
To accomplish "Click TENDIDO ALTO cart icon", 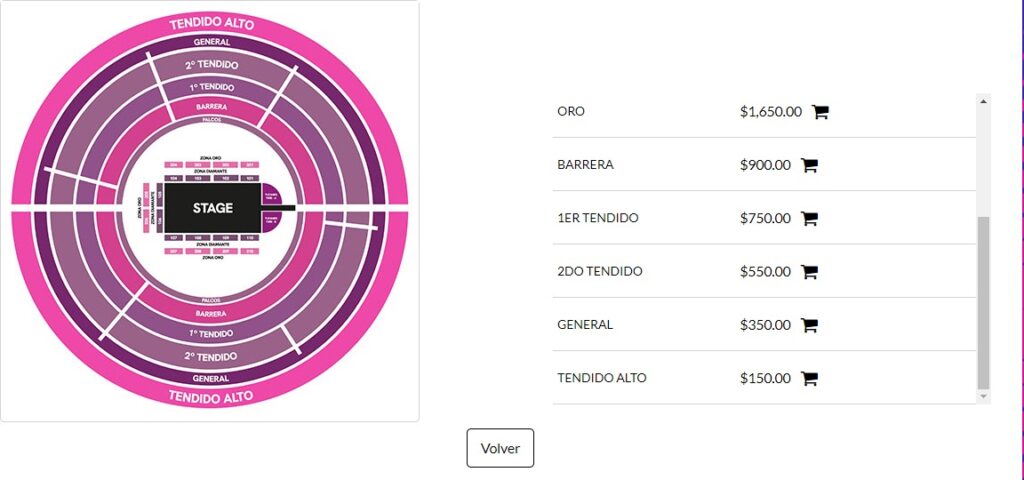I will tap(809, 378).
